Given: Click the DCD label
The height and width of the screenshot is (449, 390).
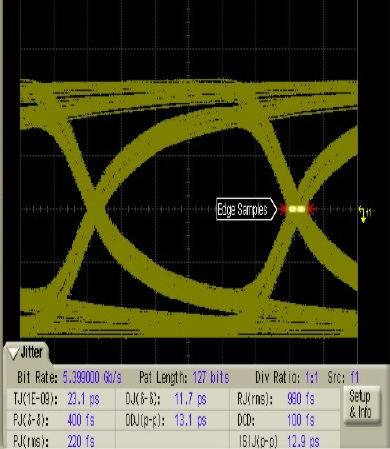Looking at the screenshot, I should click(x=246, y=420).
